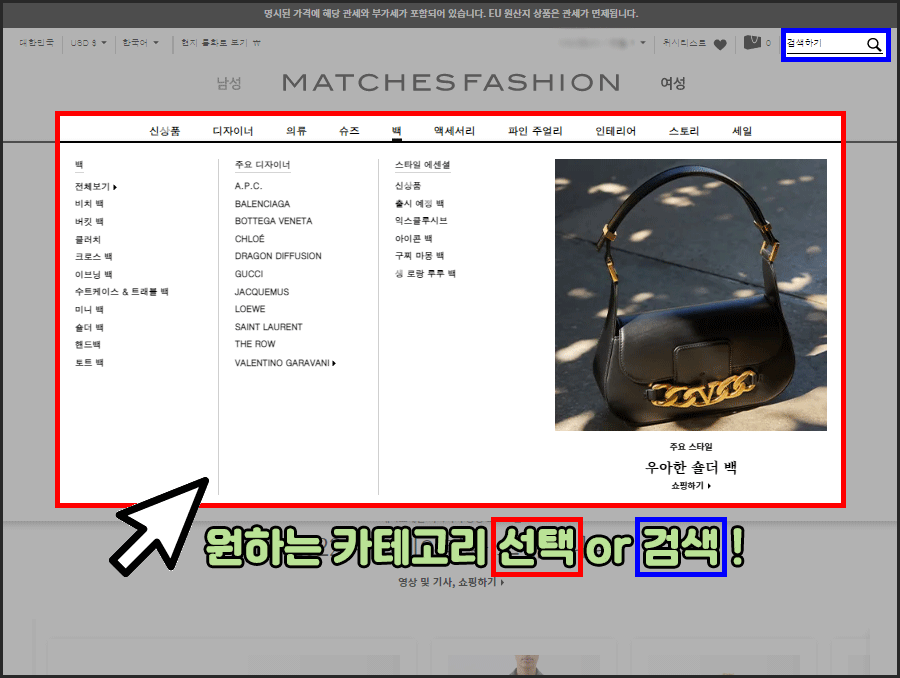Screen dimensions: 900x678
Task: Select the 토트 백 category
Action: coord(89,362)
